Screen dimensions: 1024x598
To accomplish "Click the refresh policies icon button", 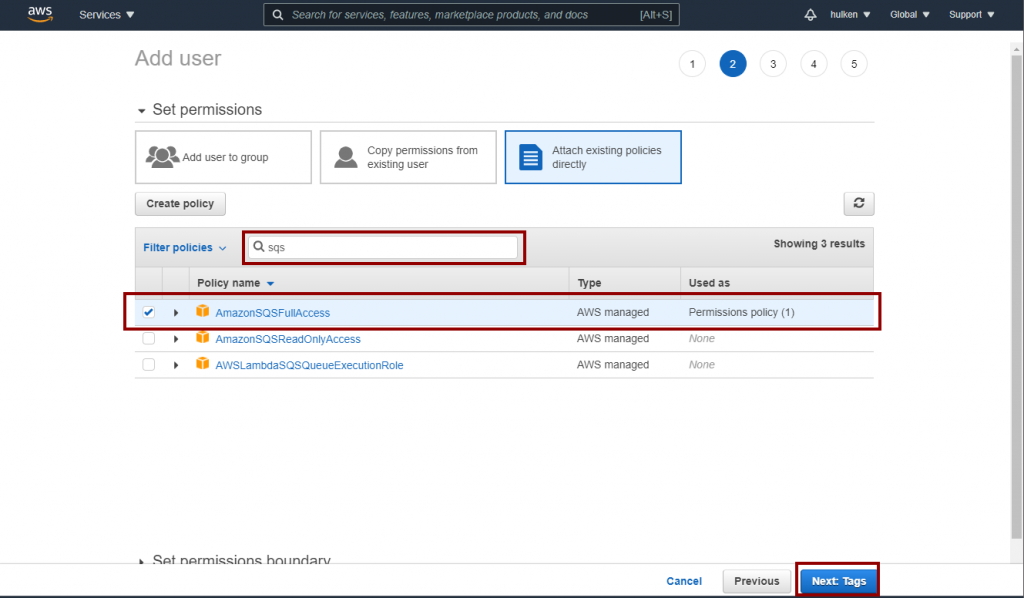I will (858, 203).
